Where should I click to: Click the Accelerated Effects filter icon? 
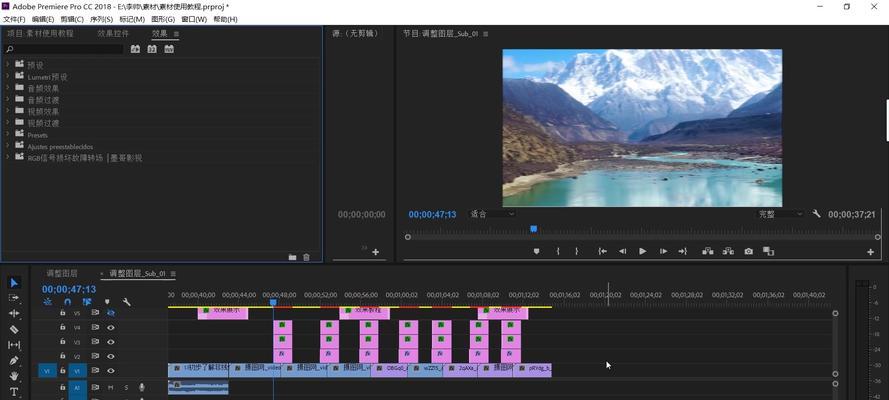135,49
